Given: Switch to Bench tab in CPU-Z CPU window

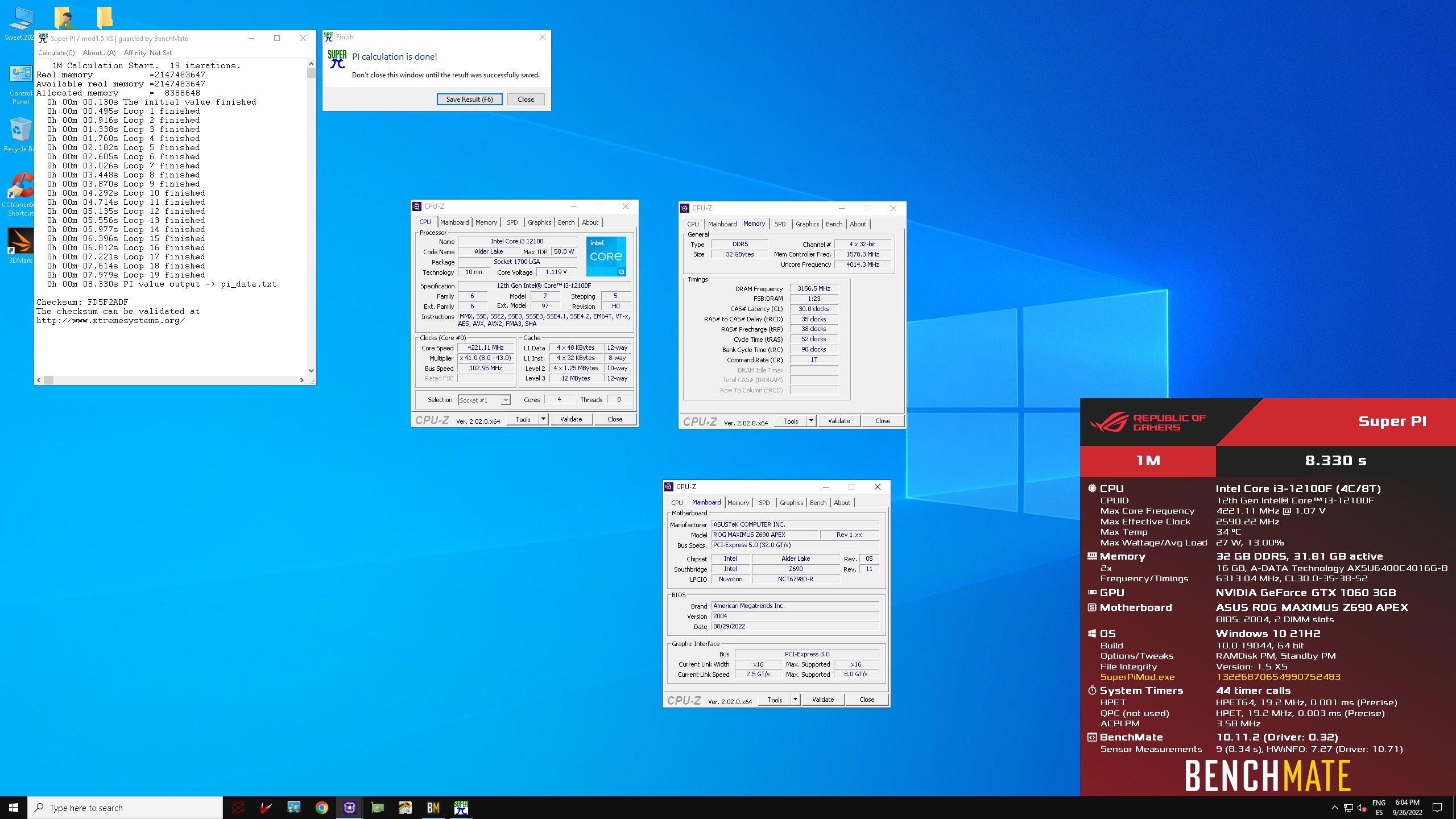Looking at the screenshot, I should tap(566, 222).
